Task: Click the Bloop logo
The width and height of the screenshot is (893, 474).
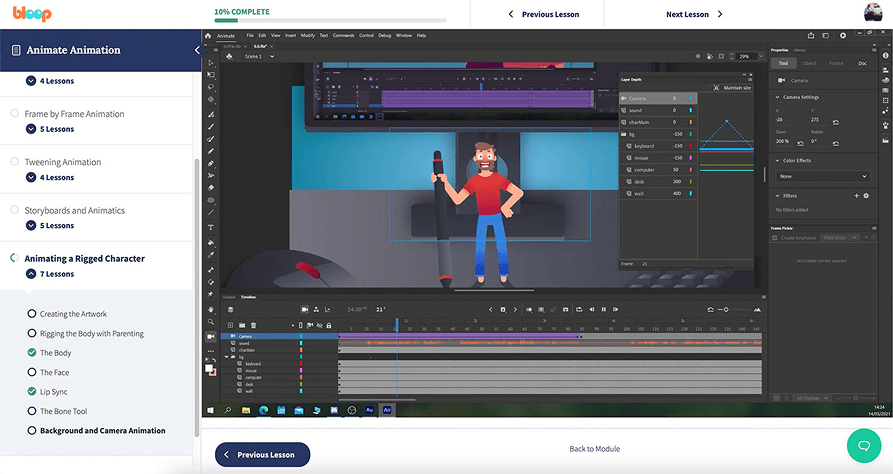Action: click(x=33, y=15)
